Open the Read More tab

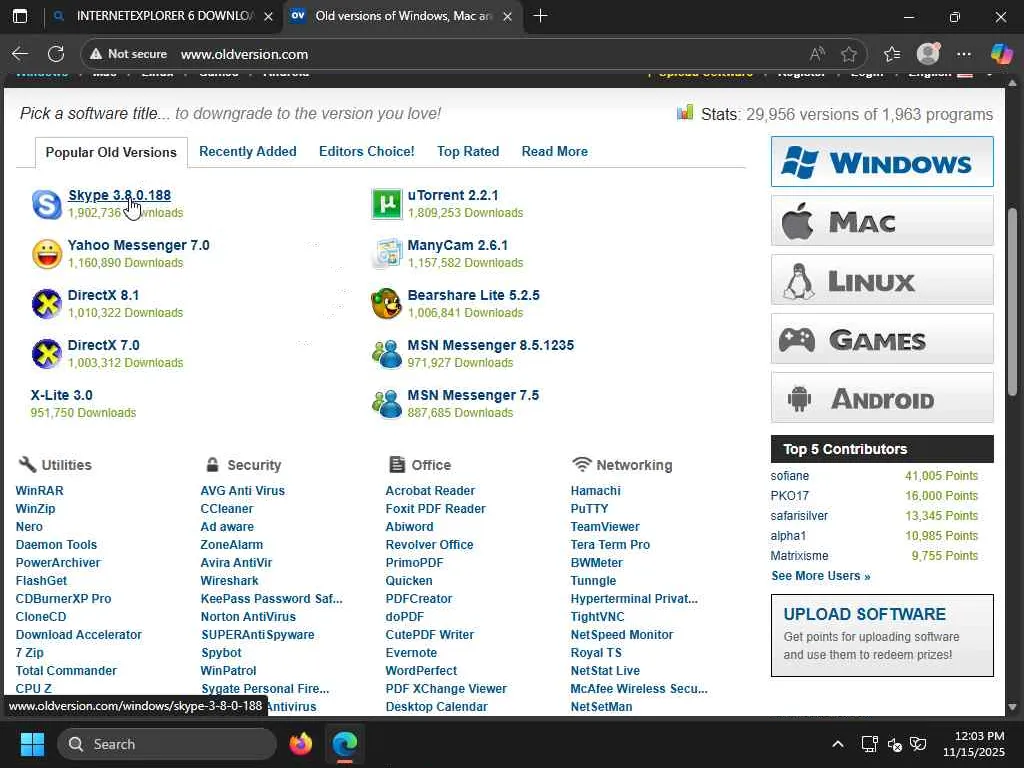click(554, 152)
